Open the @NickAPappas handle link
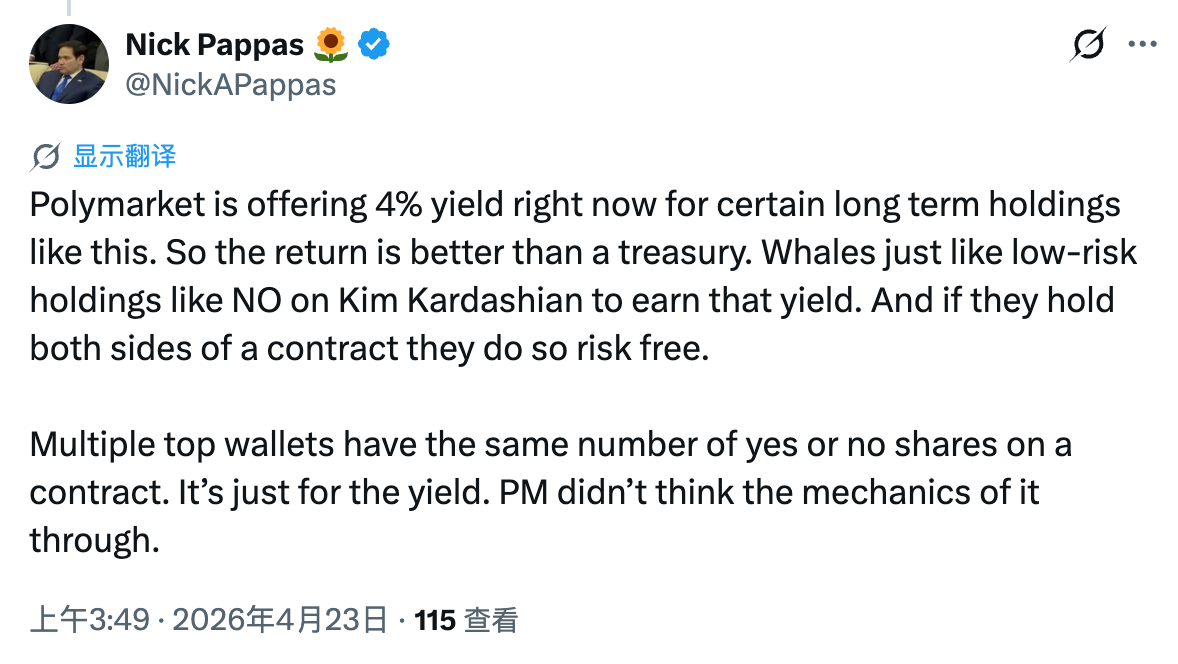This screenshot has height=664, width=1178. 230,85
